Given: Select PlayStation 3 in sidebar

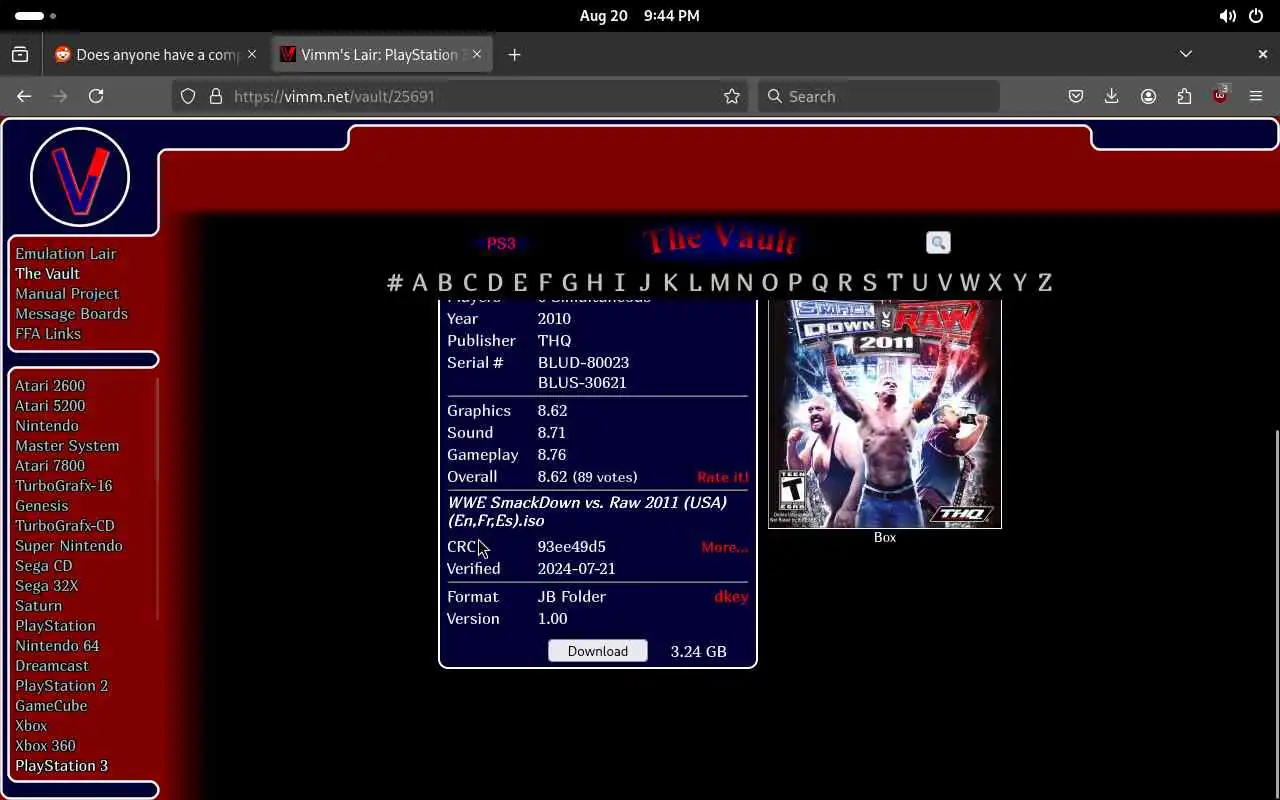Looking at the screenshot, I should click(x=62, y=766).
